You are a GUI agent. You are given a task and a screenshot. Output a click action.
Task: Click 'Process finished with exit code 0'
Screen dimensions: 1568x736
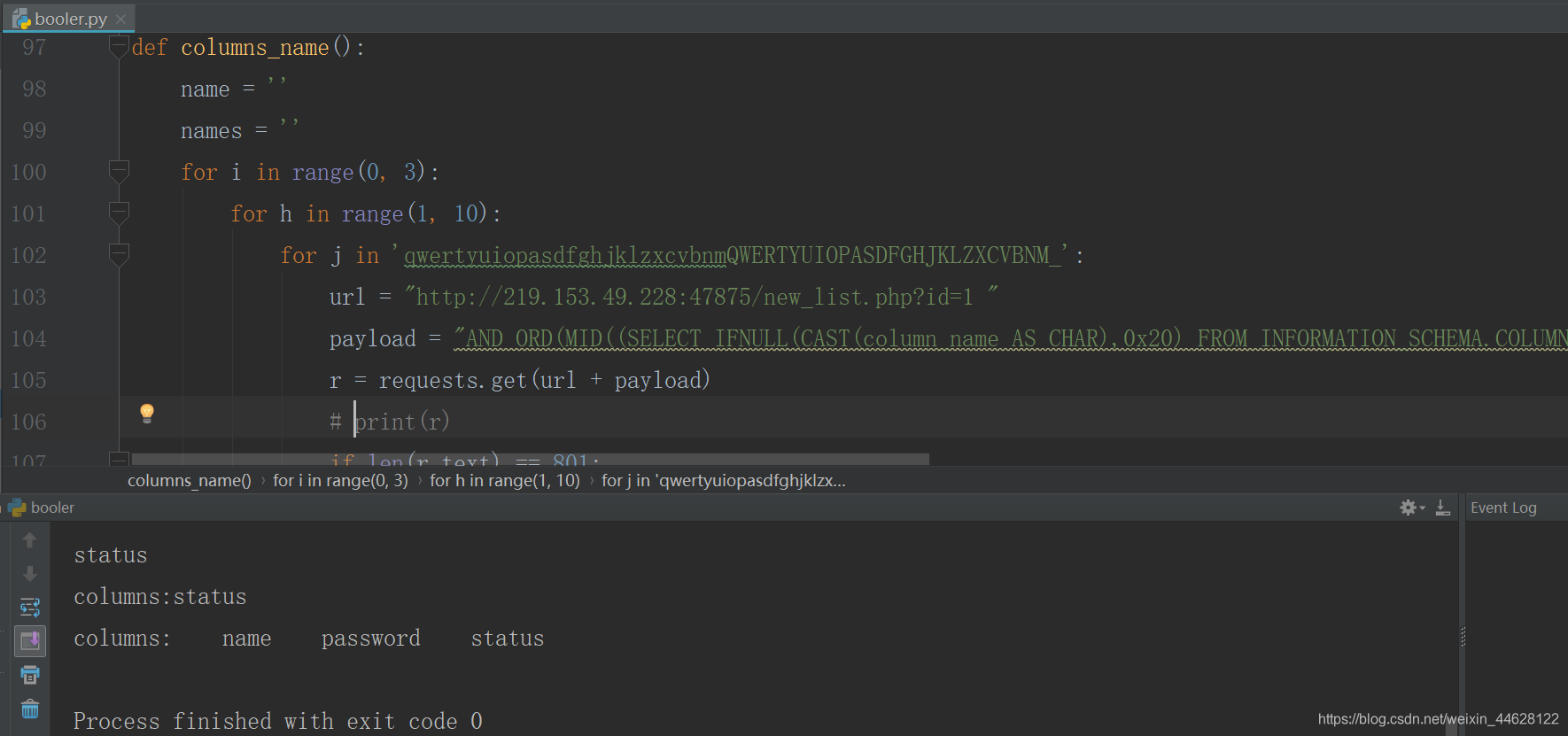pos(278,721)
